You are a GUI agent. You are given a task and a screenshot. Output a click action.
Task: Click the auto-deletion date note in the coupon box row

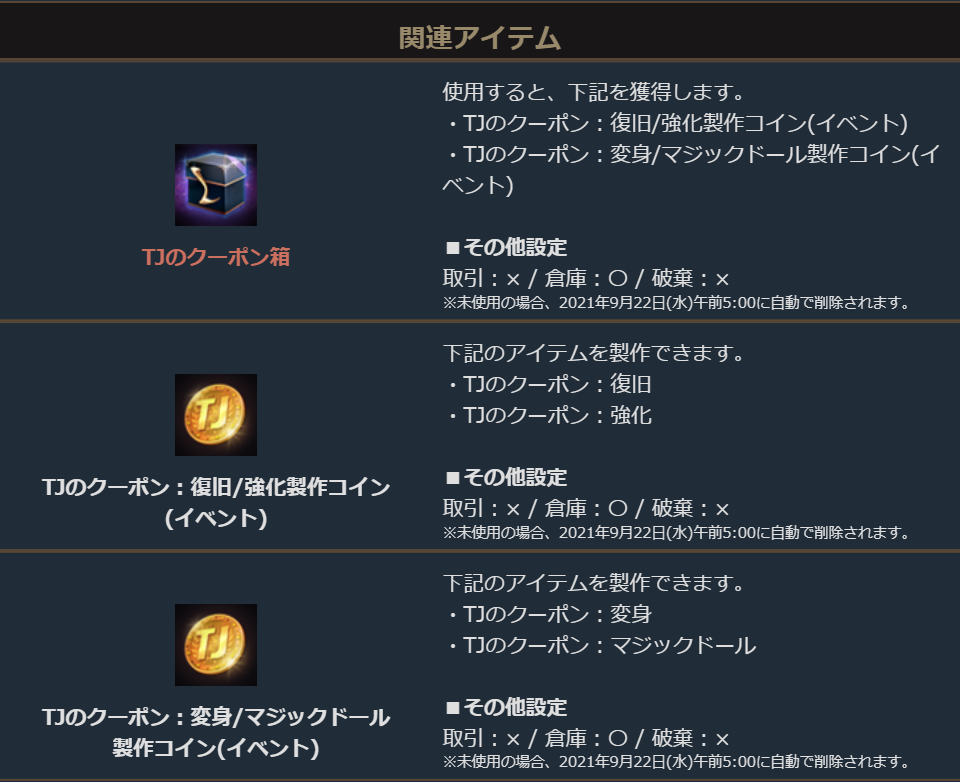tap(676, 303)
